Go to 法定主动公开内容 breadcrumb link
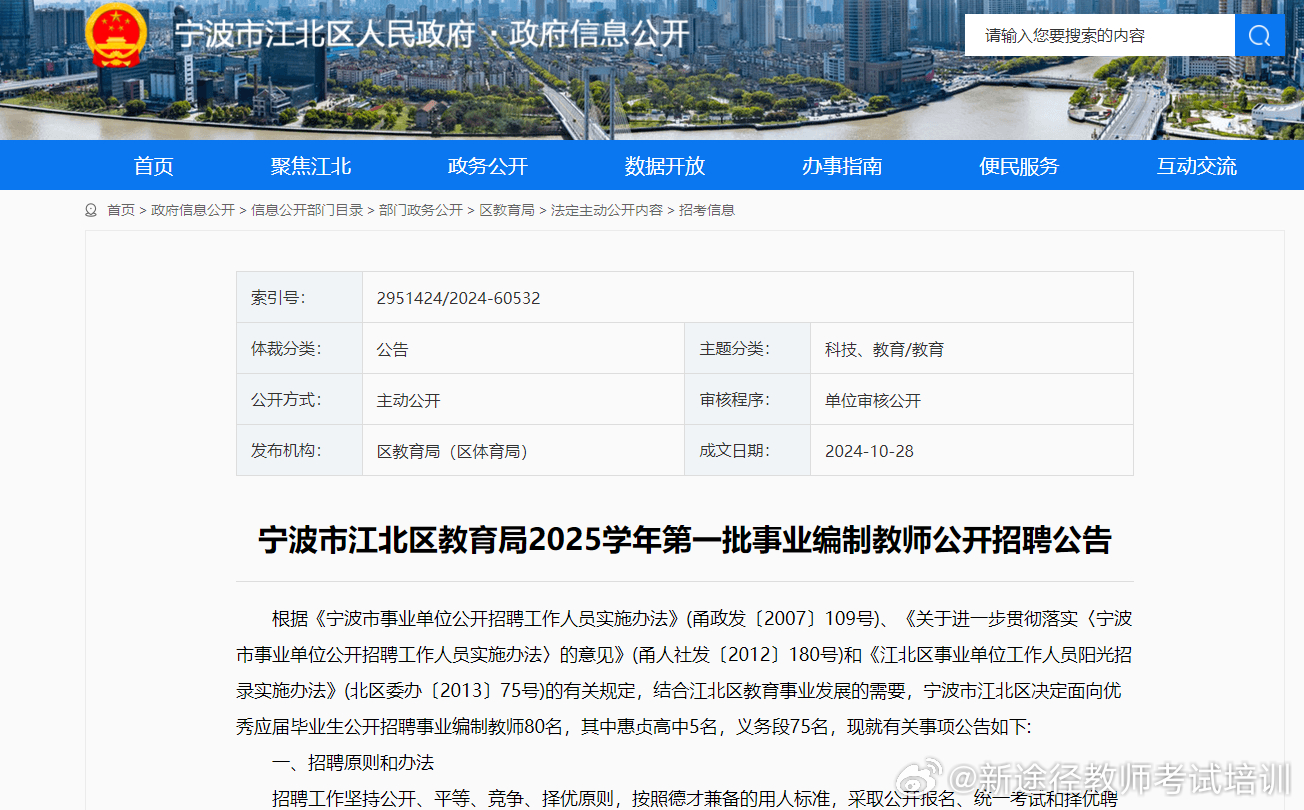The height and width of the screenshot is (810, 1304). pos(607,210)
